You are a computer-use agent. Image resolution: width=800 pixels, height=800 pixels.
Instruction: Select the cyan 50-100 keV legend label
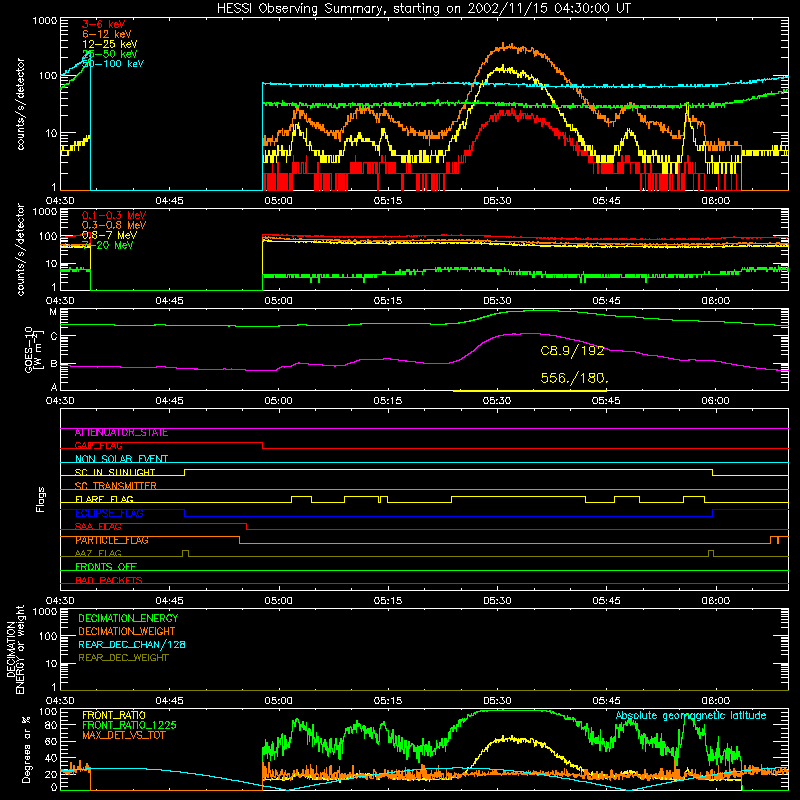[113, 64]
